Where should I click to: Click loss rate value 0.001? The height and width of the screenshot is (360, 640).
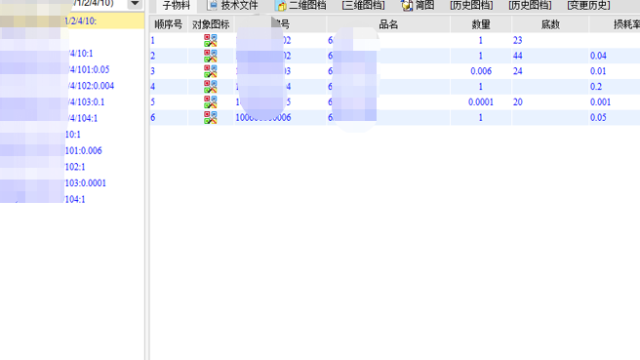[600, 102]
